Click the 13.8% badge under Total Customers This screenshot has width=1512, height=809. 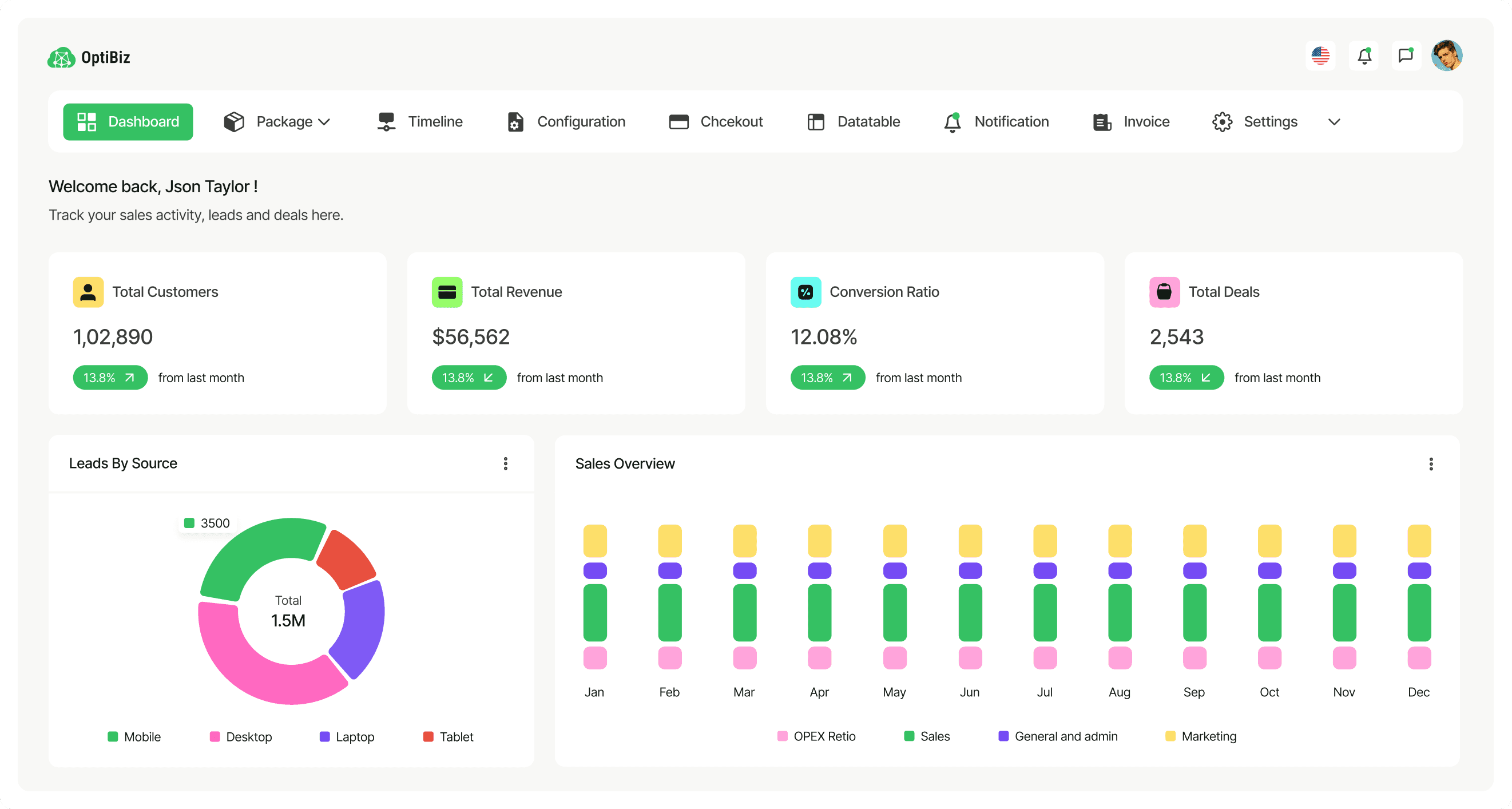(110, 378)
